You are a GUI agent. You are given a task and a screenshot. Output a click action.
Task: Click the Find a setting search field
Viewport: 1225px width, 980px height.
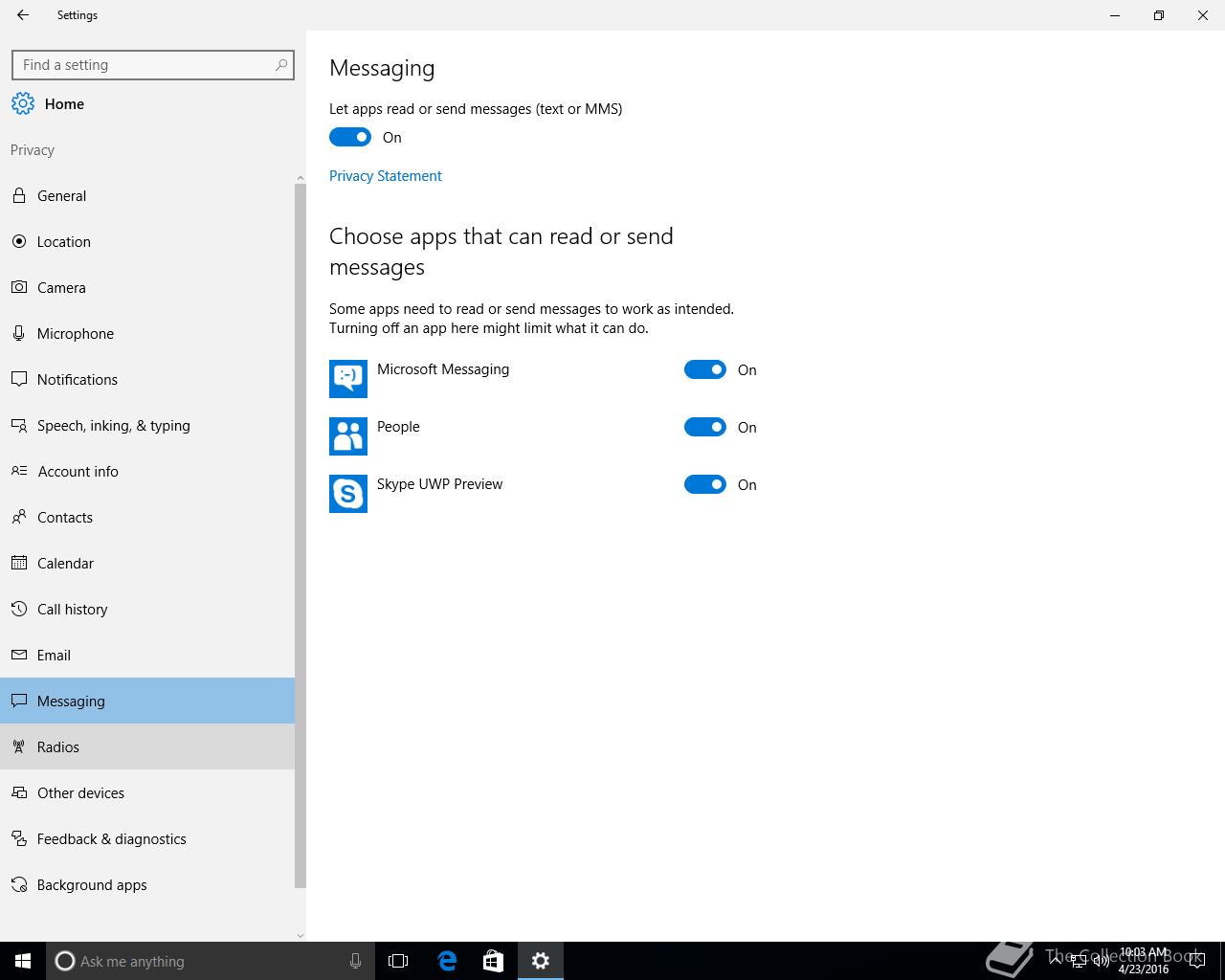tap(153, 65)
